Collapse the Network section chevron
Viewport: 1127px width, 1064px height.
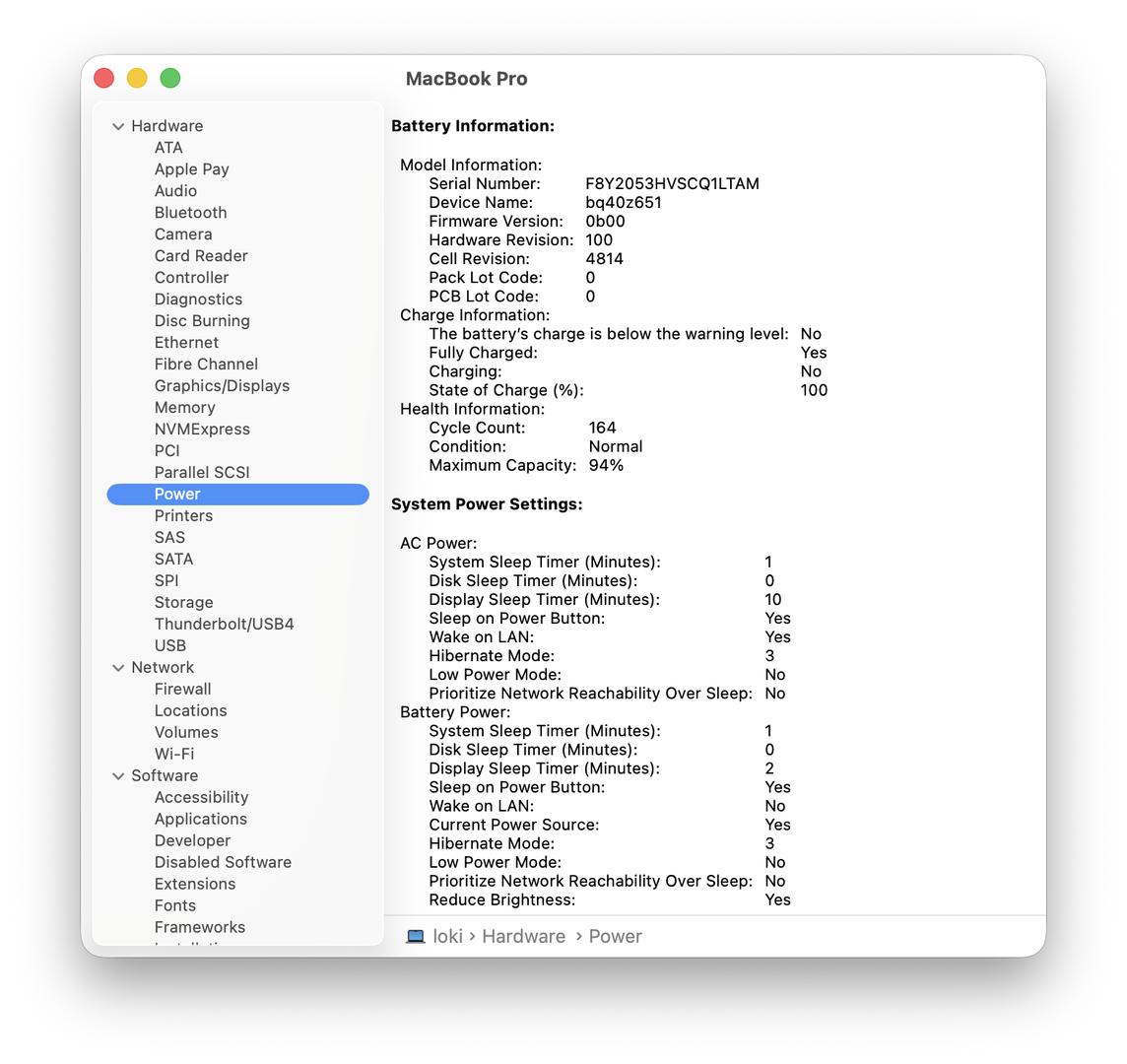coord(118,668)
